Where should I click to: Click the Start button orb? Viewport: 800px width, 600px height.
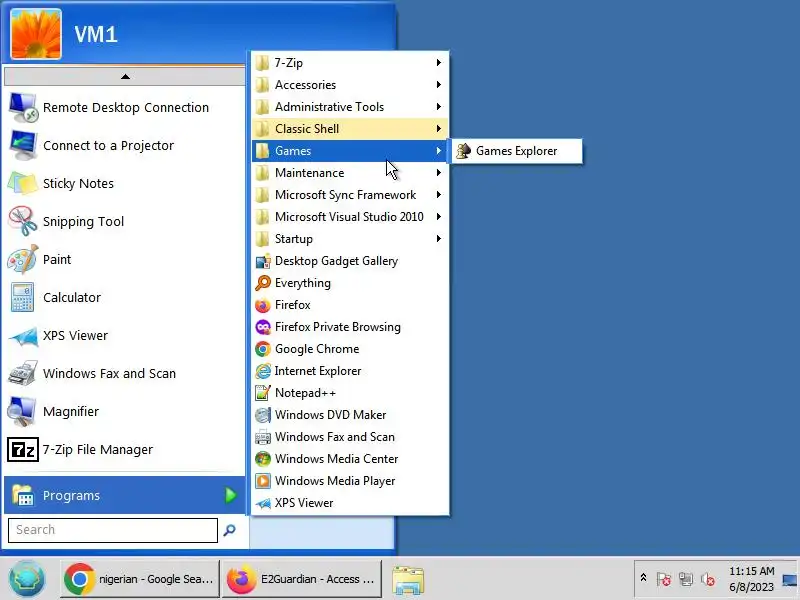pyautogui.click(x=27, y=579)
